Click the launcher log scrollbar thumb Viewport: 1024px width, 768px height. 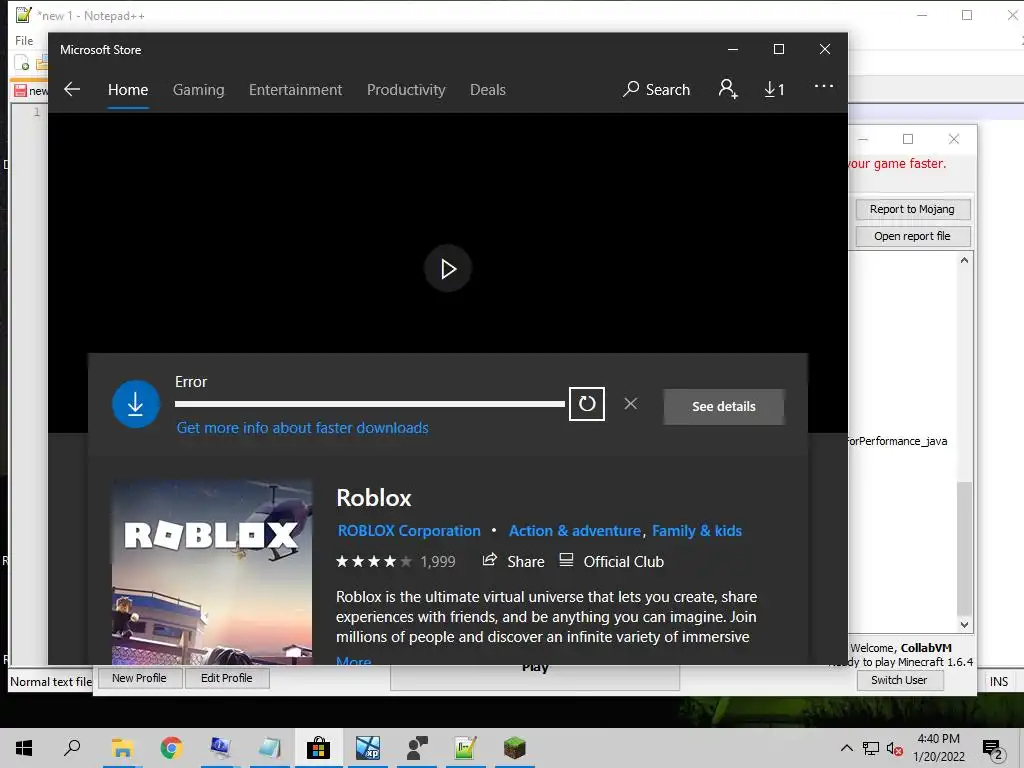pyautogui.click(x=964, y=549)
